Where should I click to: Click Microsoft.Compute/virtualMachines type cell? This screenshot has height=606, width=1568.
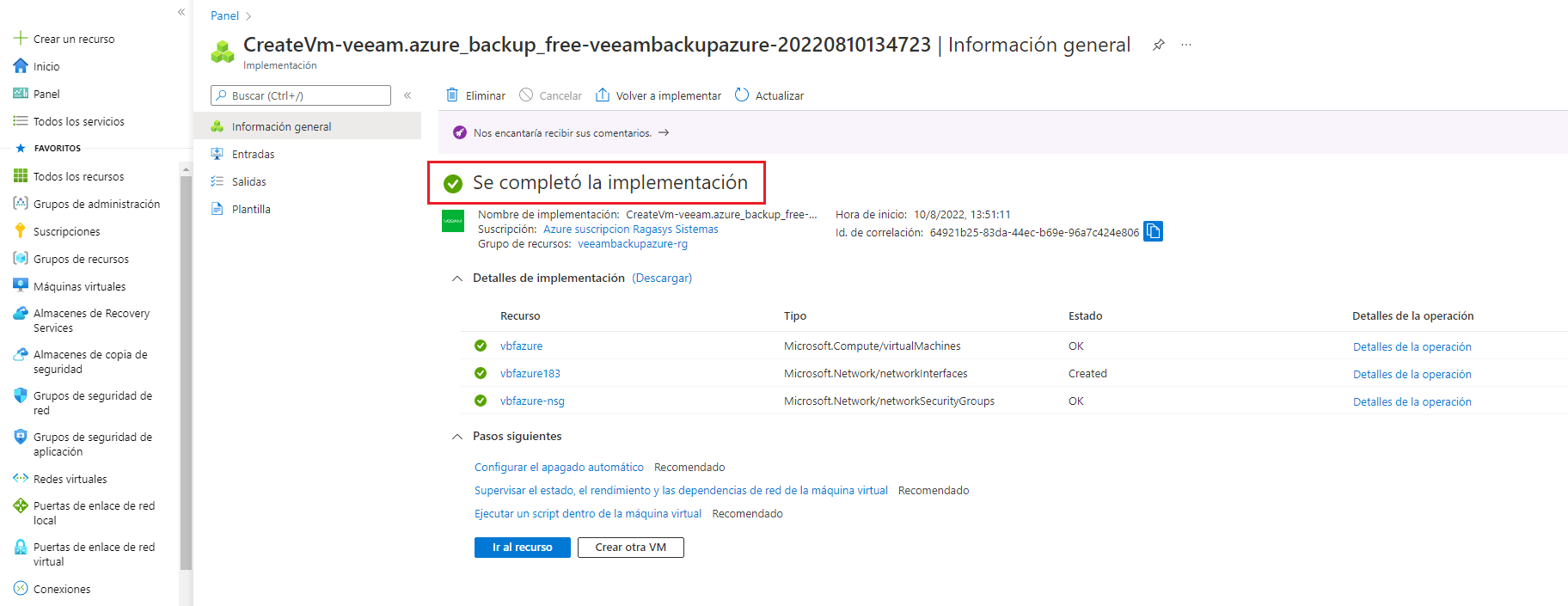click(873, 346)
